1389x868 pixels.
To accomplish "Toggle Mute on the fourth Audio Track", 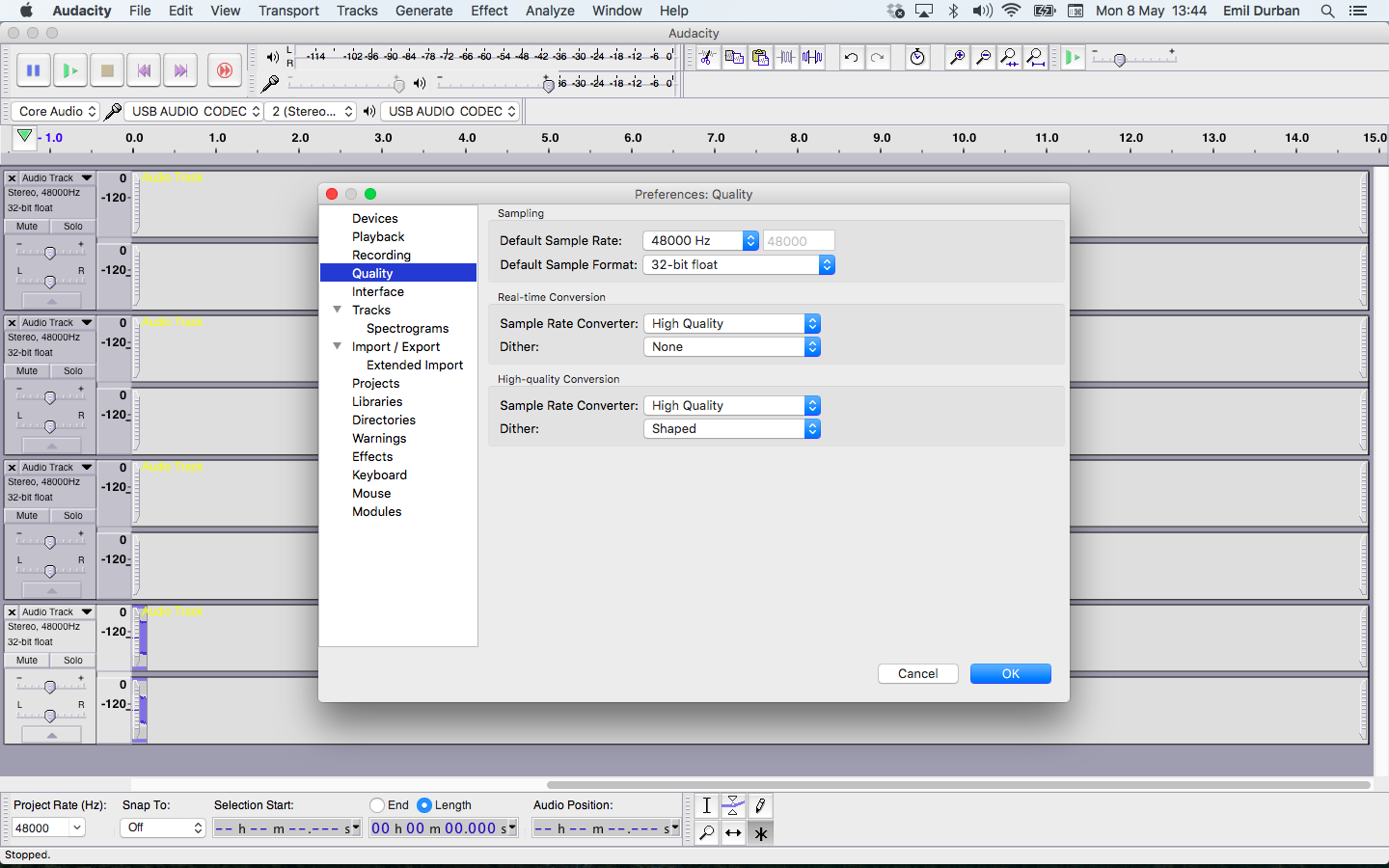I will pyautogui.click(x=27, y=661).
